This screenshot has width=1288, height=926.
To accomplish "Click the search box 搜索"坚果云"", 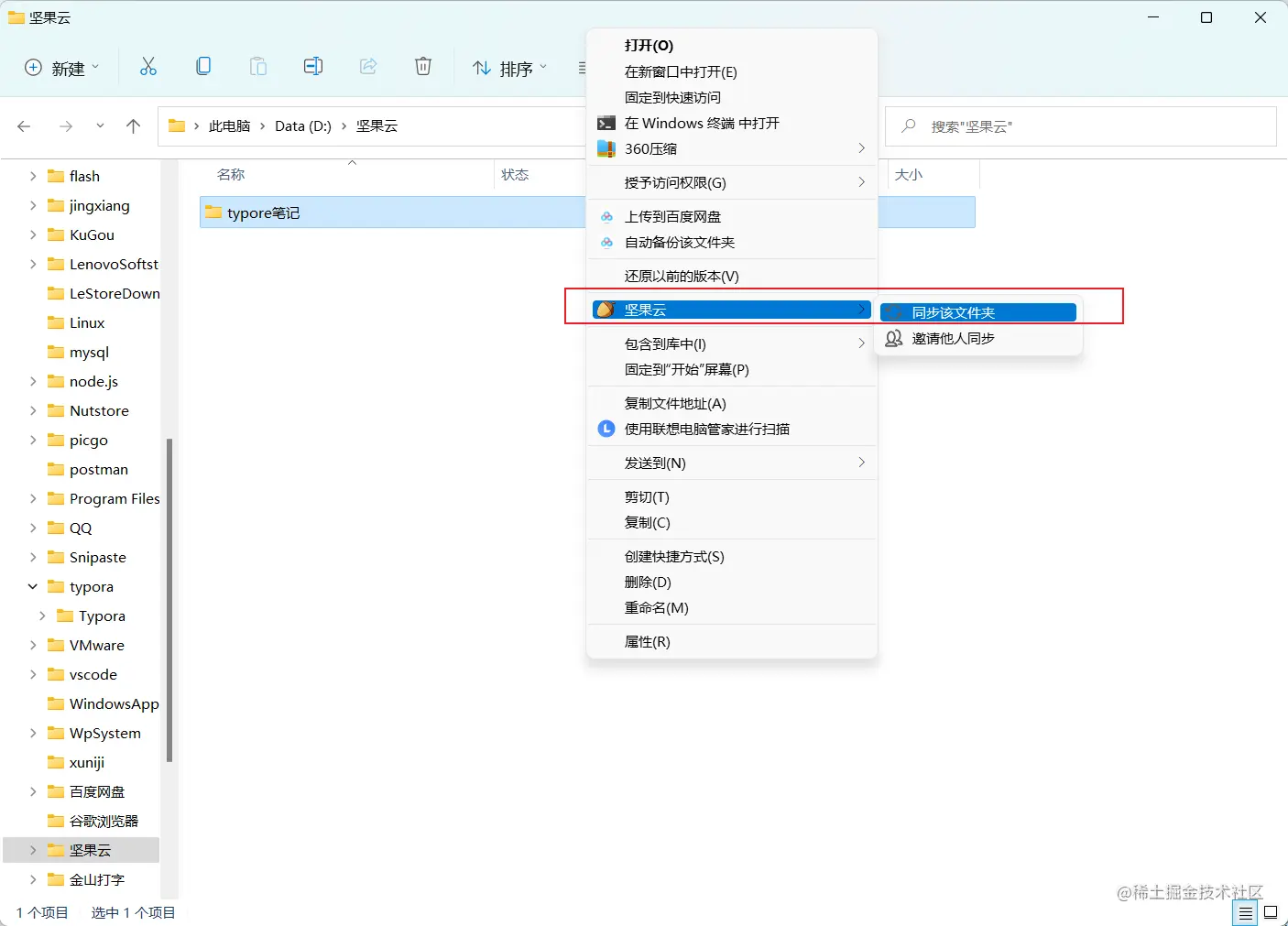I will coord(1081,126).
